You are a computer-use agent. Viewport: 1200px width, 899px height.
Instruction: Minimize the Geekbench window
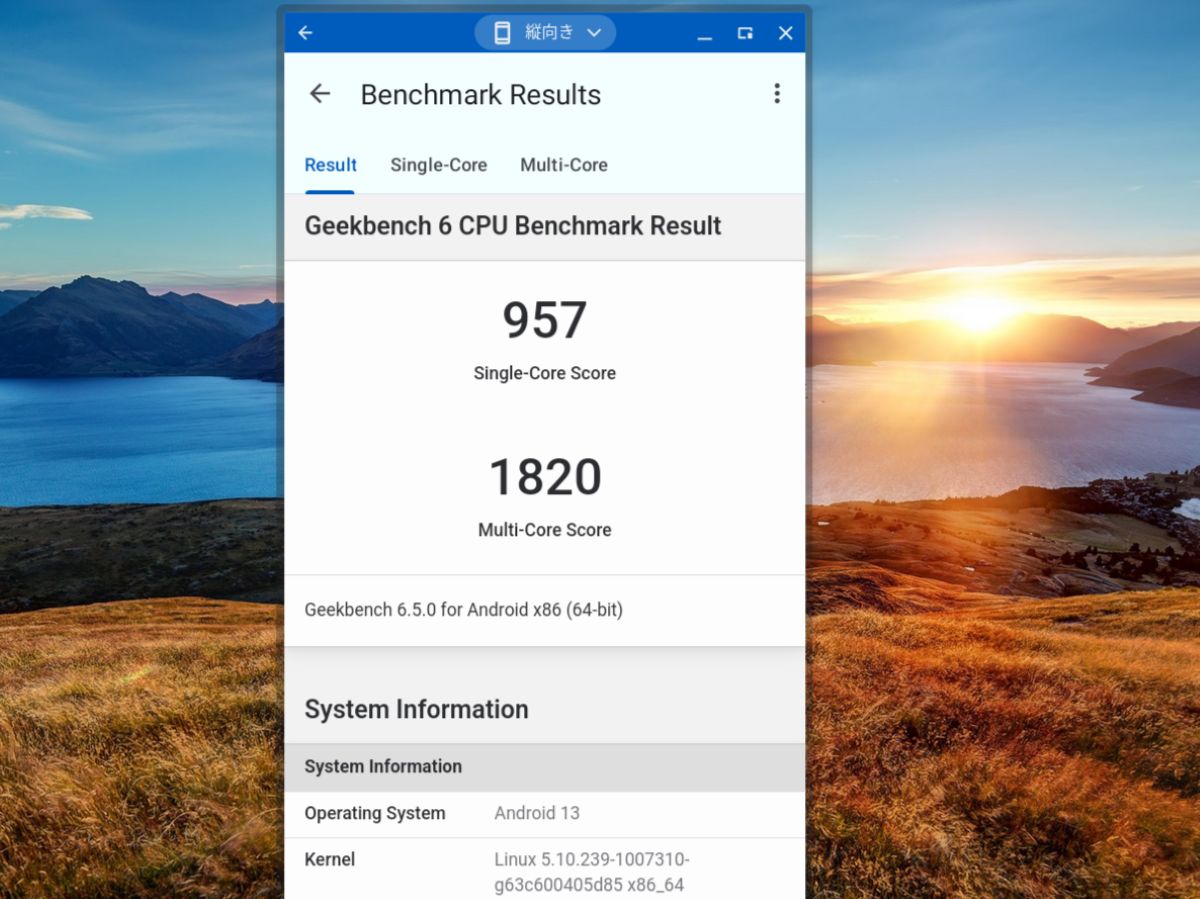point(704,33)
